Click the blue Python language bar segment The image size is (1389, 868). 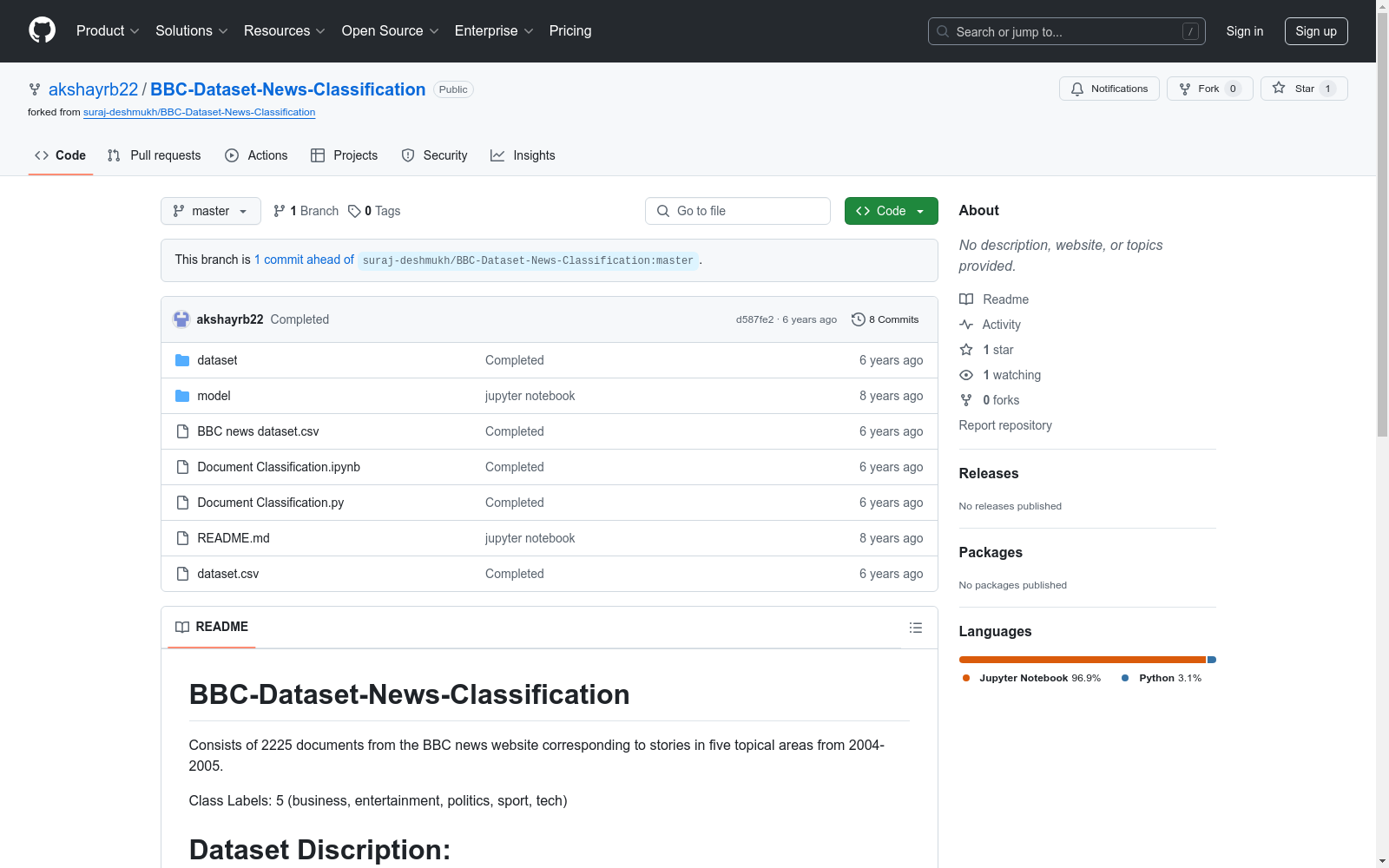(1212, 660)
